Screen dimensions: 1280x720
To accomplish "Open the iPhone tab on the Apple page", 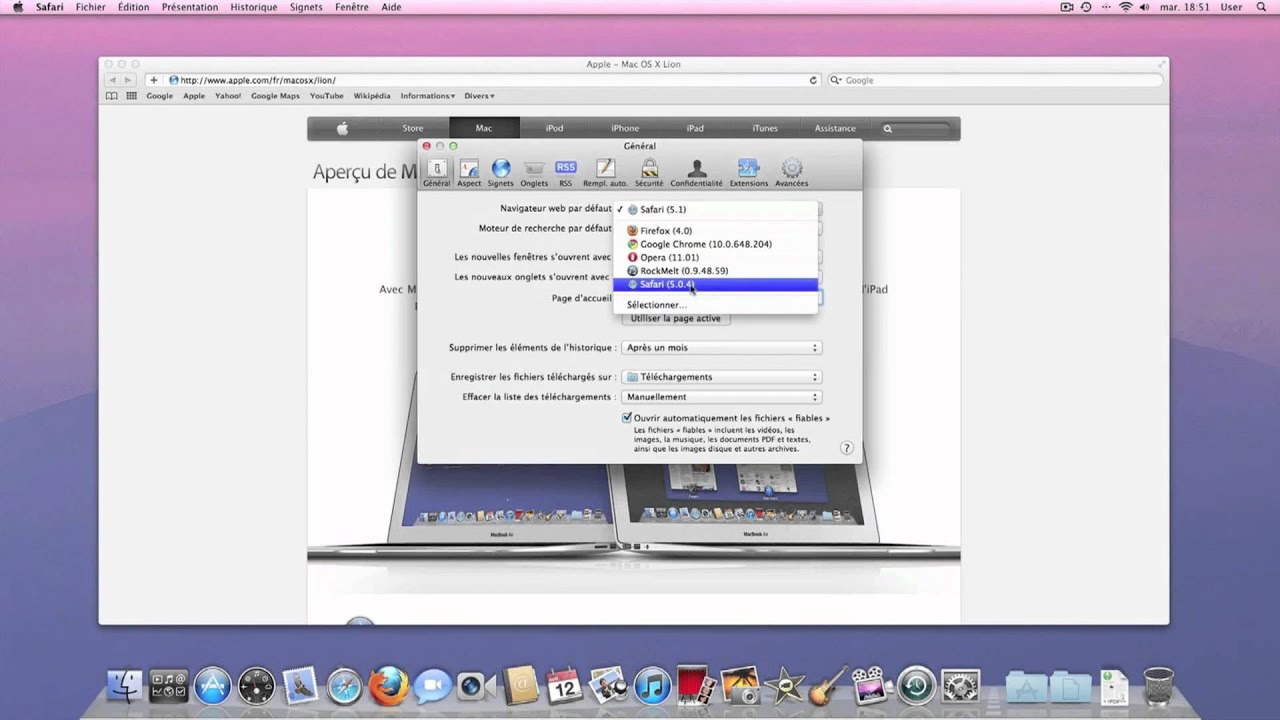I will (625, 128).
